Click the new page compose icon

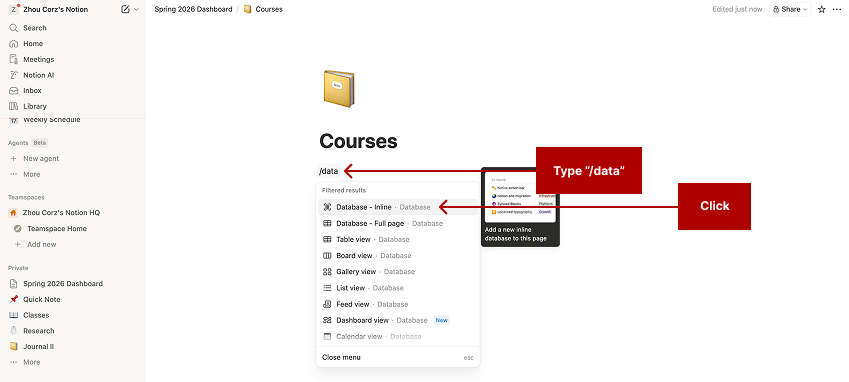click(x=126, y=9)
